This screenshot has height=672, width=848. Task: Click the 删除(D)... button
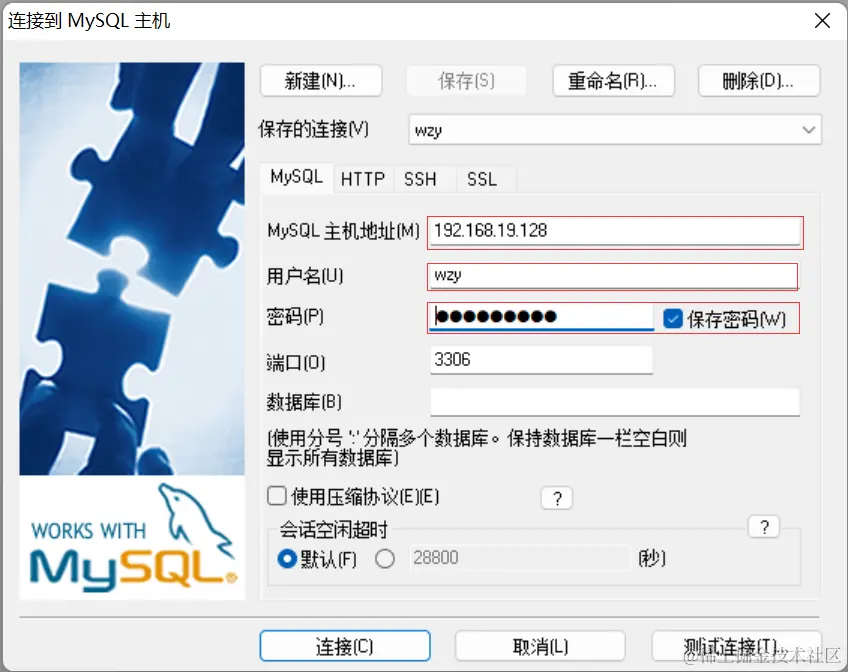point(759,81)
